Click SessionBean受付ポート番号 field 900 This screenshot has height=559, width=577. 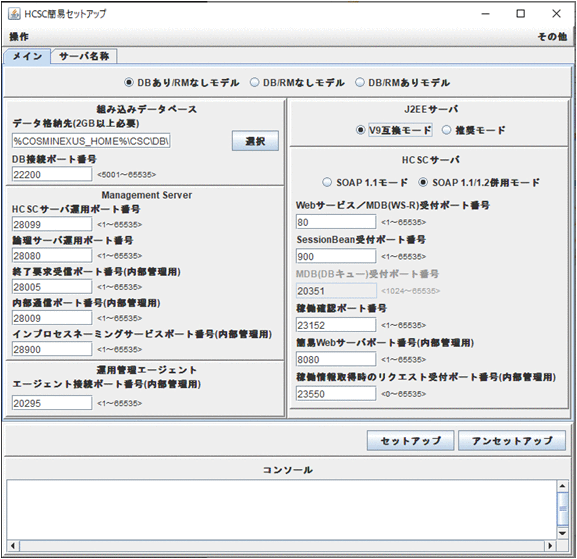(x=336, y=256)
